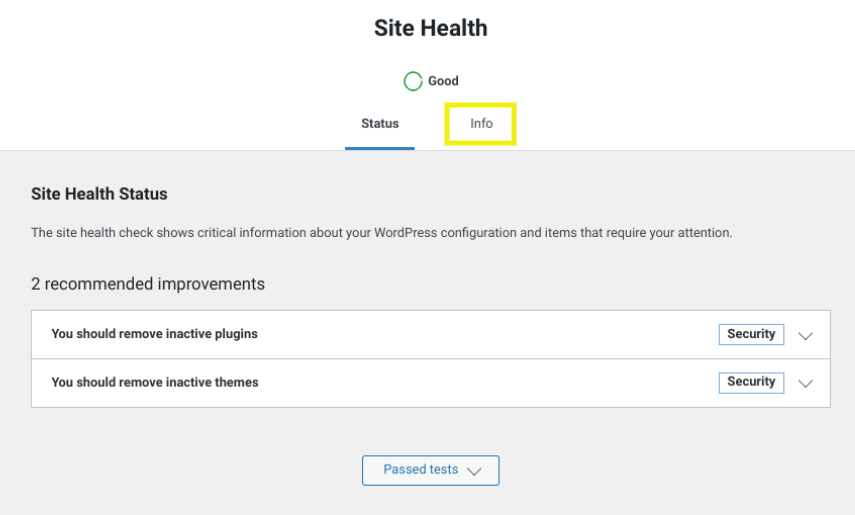855x515 pixels.
Task: Click the Site Health Status heading
Action: [x=99, y=194]
